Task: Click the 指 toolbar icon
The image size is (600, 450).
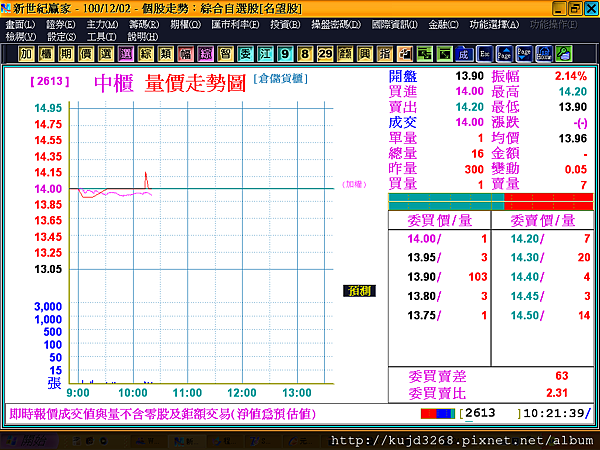Action: point(385,54)
